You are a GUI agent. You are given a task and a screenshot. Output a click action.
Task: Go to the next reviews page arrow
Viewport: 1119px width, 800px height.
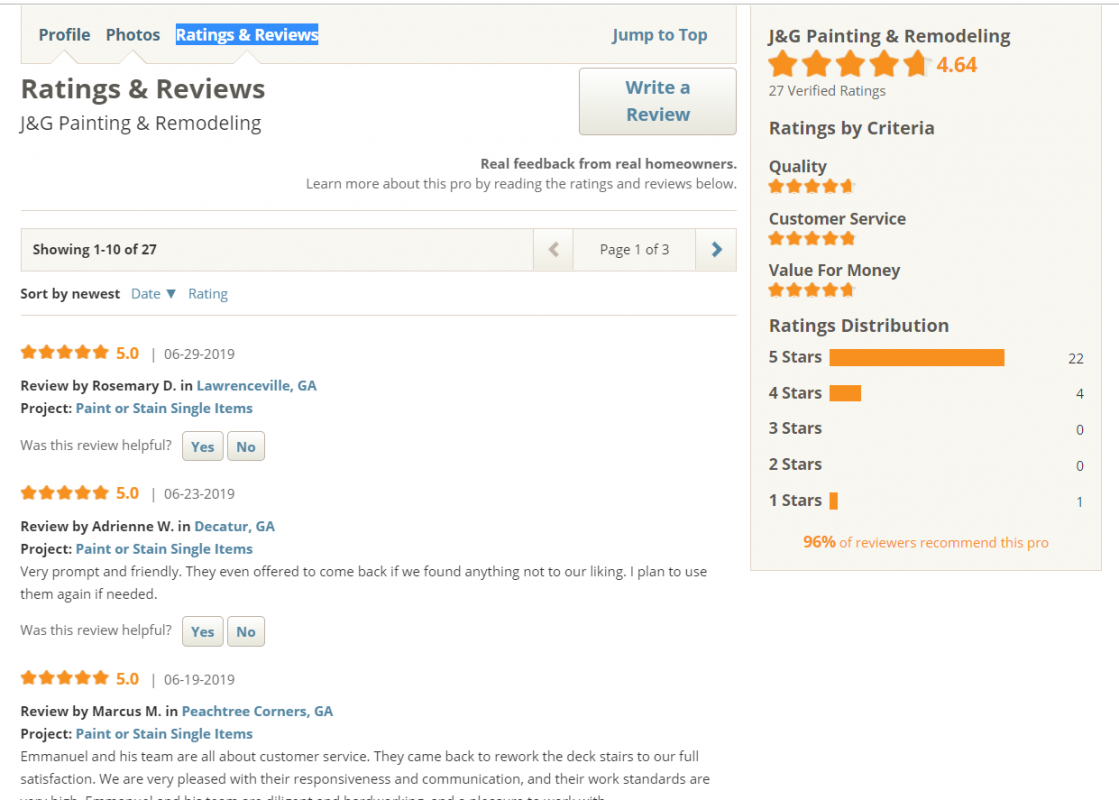[717, 250]
